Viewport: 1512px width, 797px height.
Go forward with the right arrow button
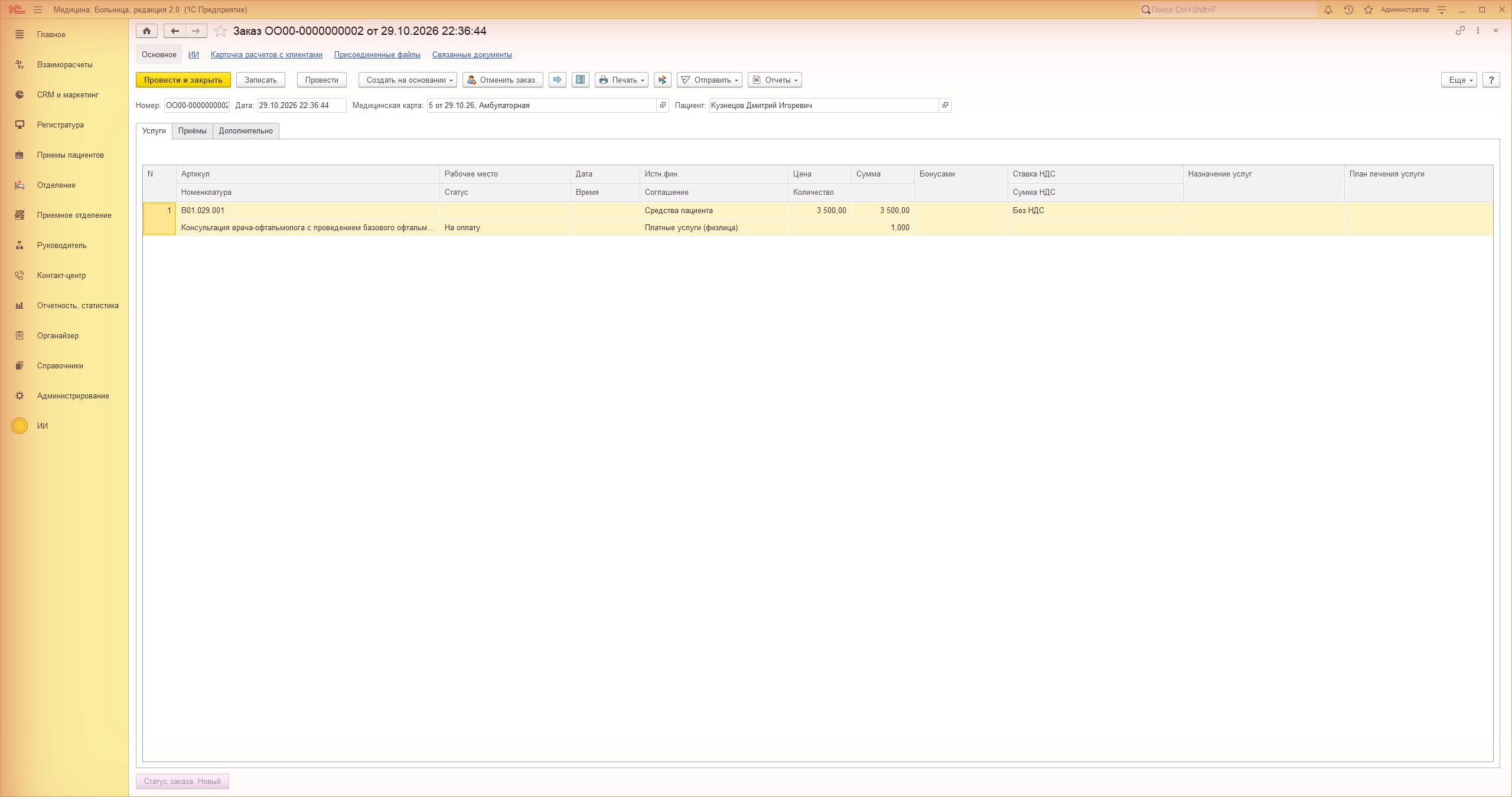coord(196,31)
